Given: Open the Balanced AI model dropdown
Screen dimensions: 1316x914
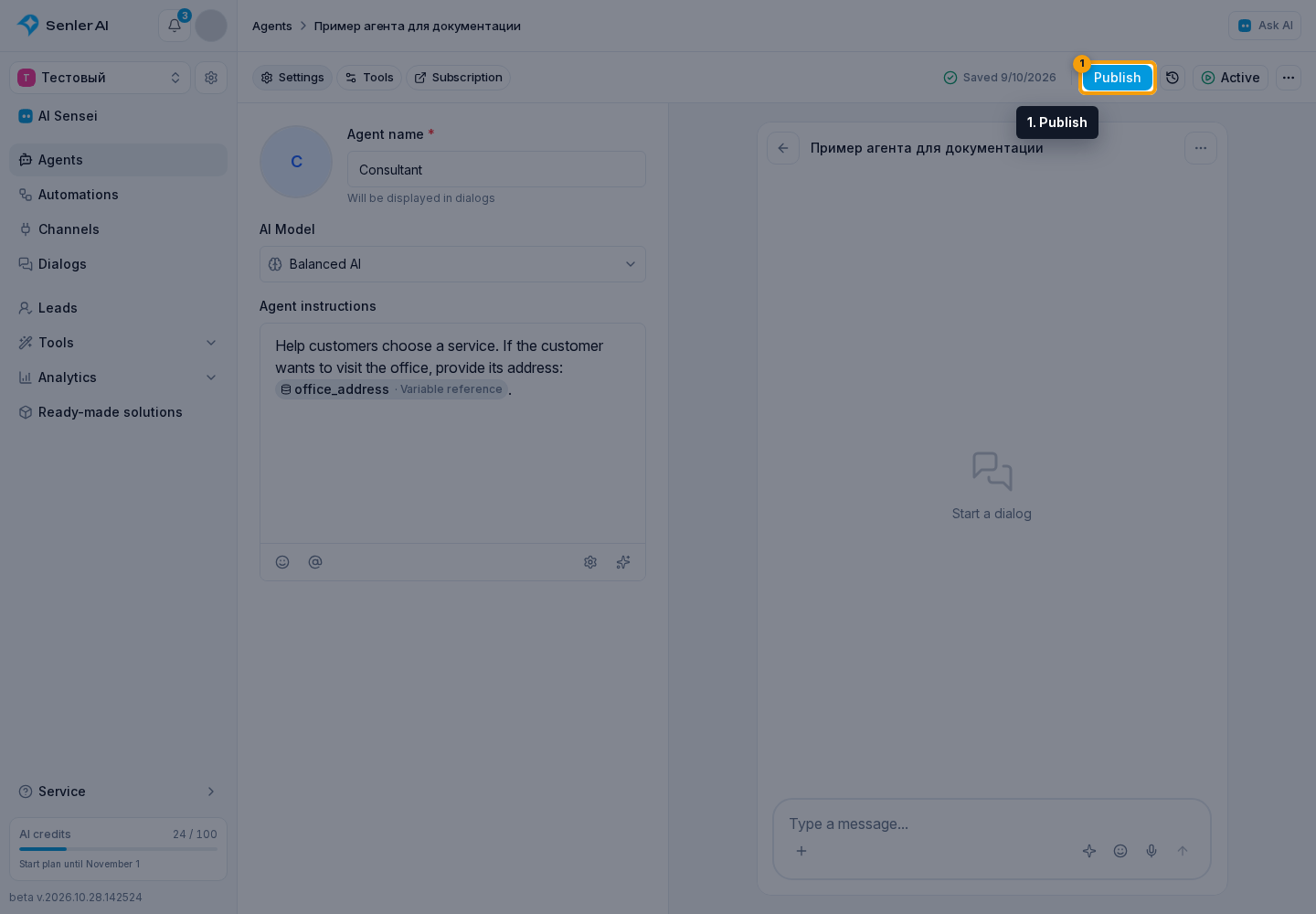Looking at the screenshot, I should [x=452, y=264].
